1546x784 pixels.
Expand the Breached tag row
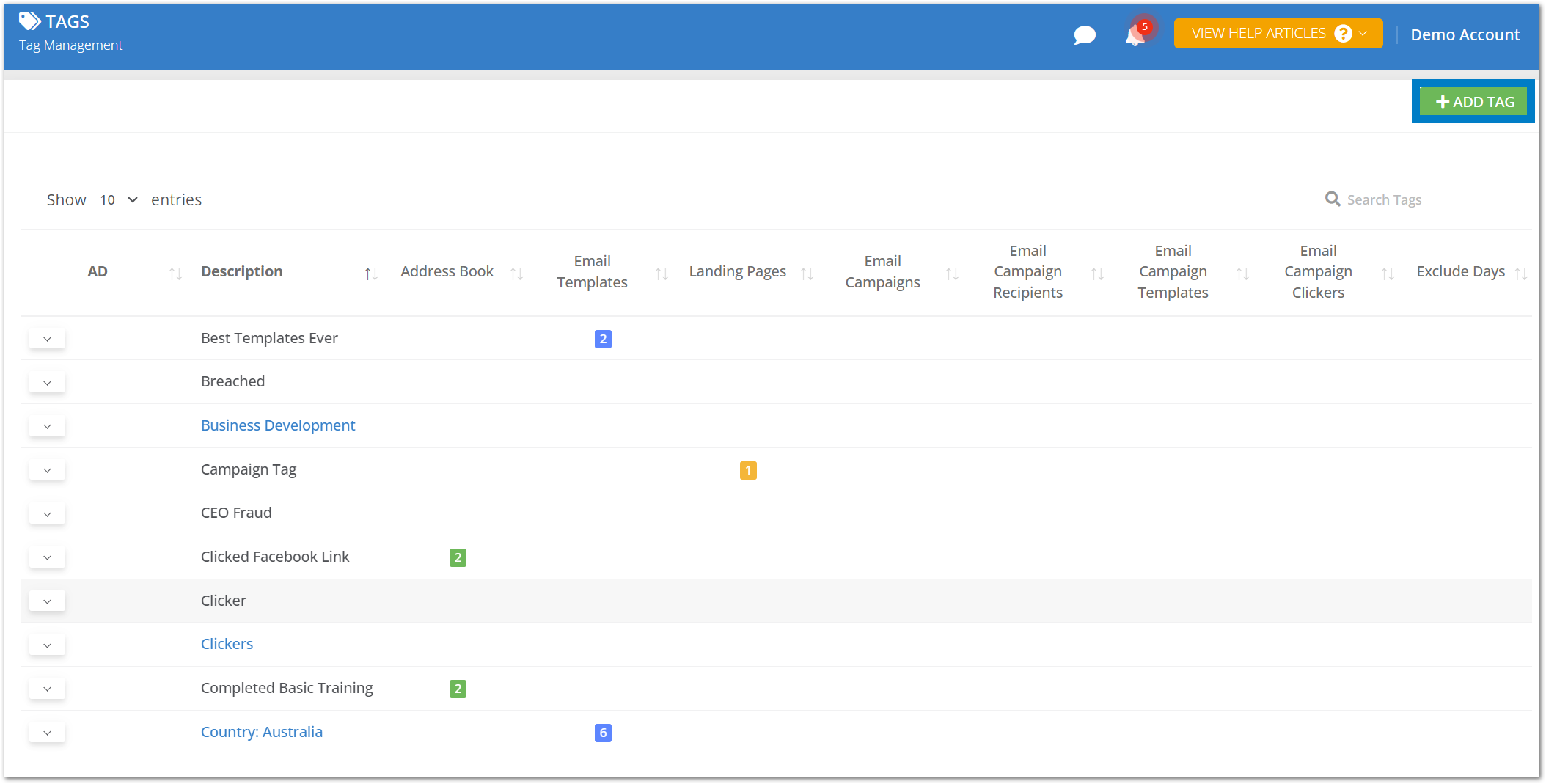click(47, 382)
